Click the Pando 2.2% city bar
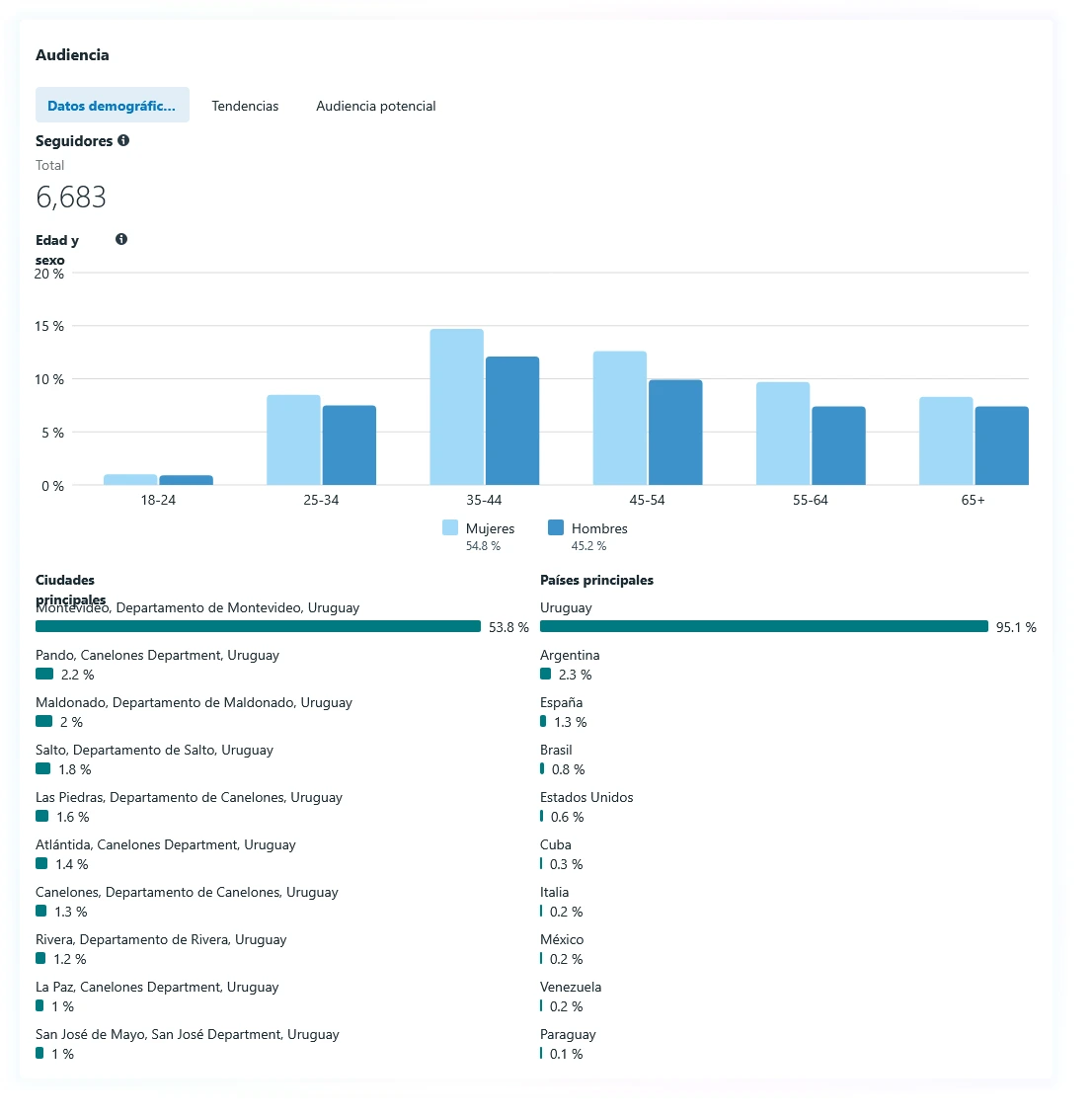The width and height of the screenshot is (1092, 1118). [x=44, y=675]
